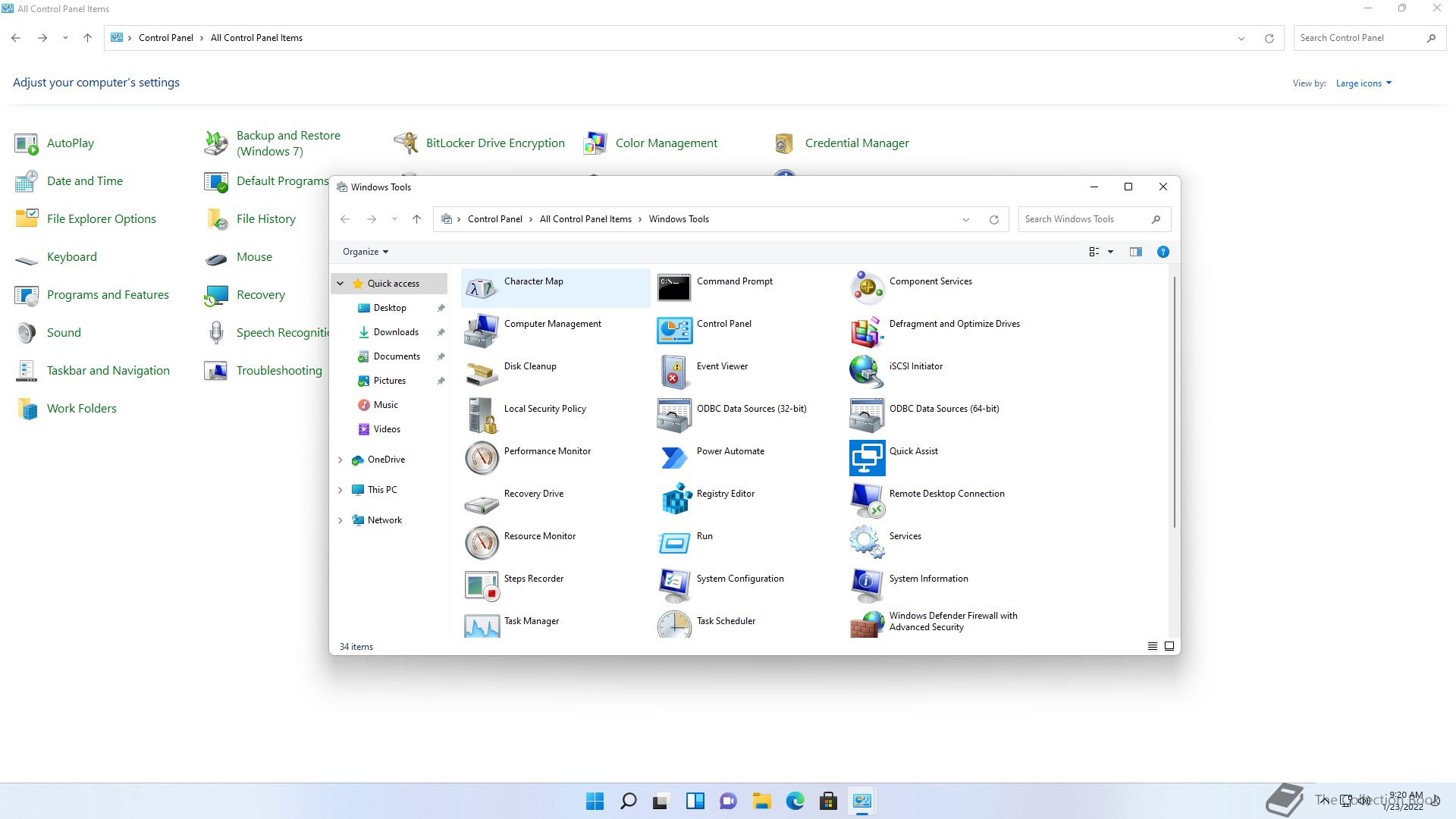Launch Disk Cleanup tool
The width and height of the screenshot is (1456, 819).
pyautogui.click(x=482, y=372)
